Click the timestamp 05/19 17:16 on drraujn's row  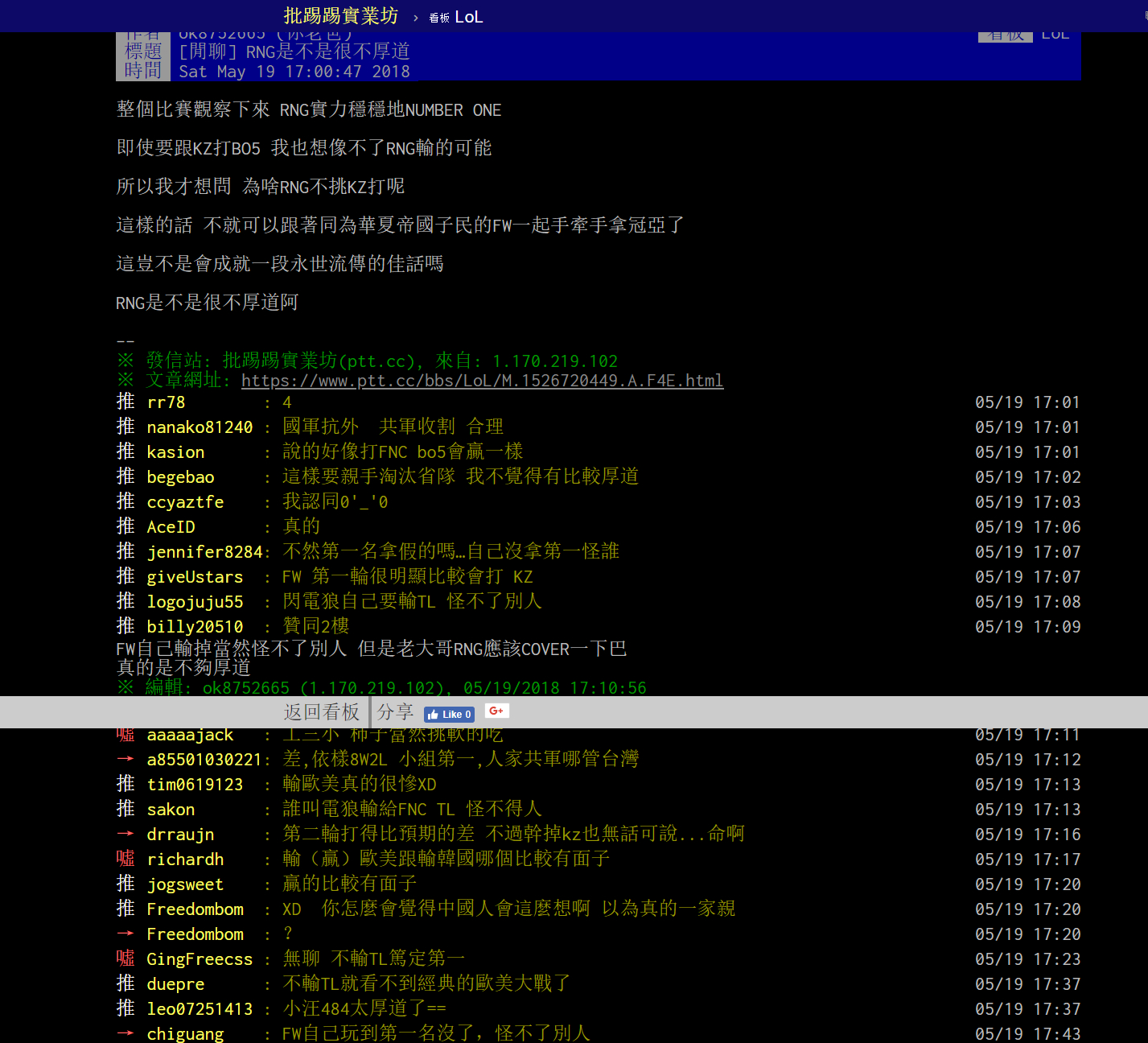coord(1027,835)
